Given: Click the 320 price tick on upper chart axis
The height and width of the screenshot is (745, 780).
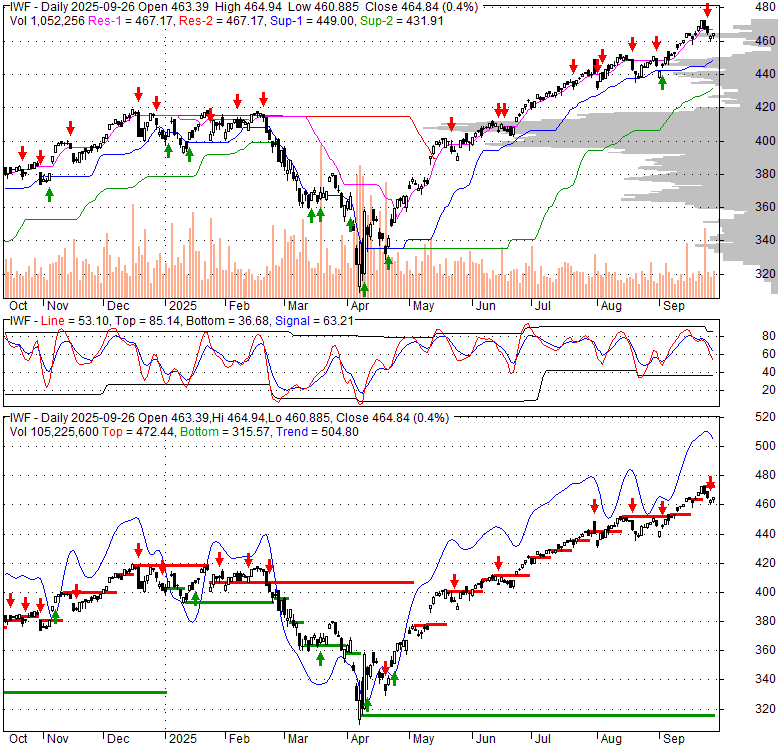Looking at the screenshot, I should [765, 274].
